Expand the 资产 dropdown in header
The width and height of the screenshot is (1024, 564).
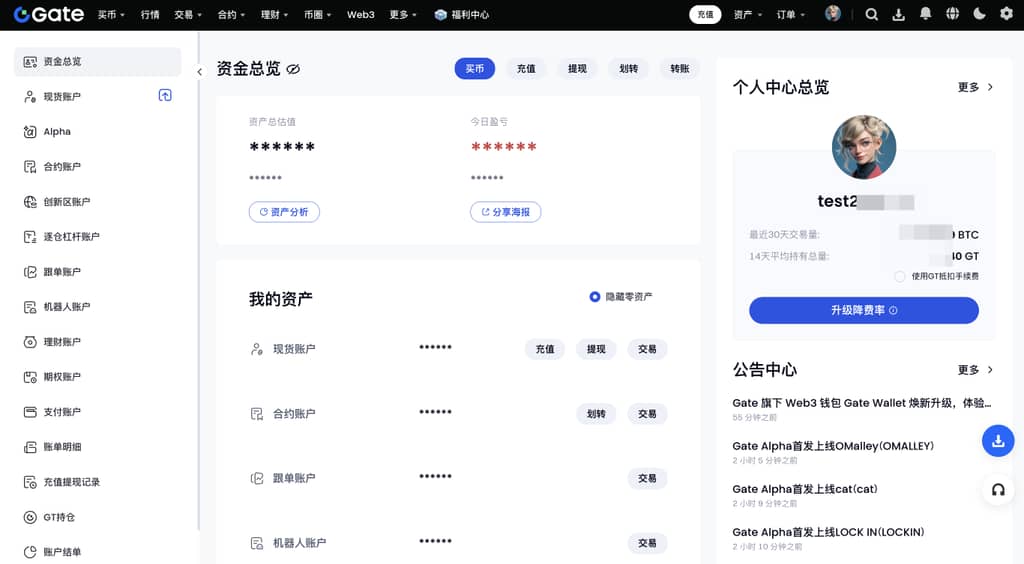747,15
